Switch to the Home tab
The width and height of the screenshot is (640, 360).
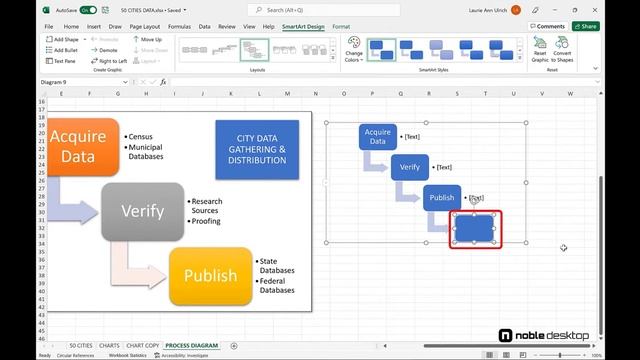(71, 27)
